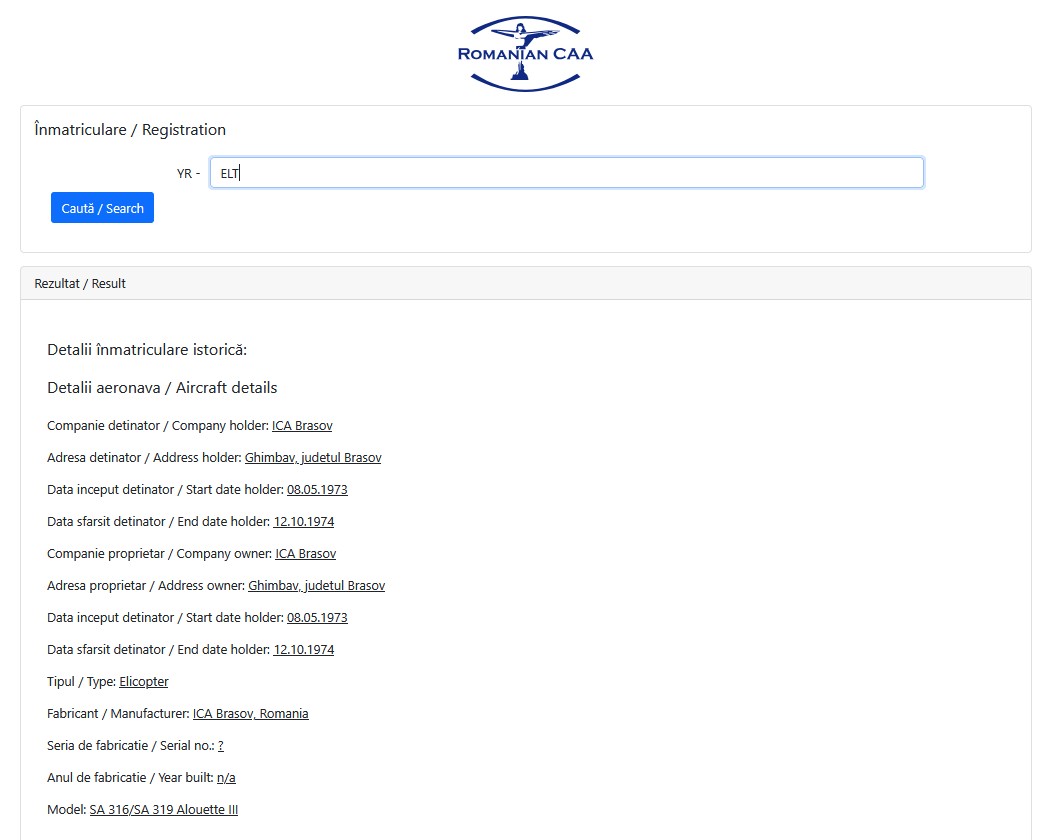Click start date 08.05.1973 below Address holder
This screenshot has height=840, width=1052.
(x=317, y=490)
